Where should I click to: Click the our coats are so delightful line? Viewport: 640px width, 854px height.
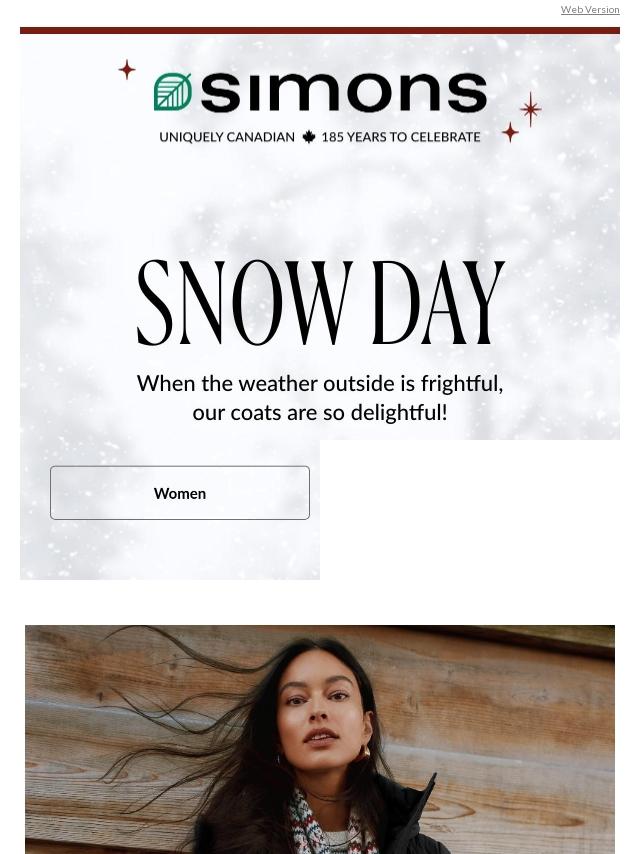point(320,412)
